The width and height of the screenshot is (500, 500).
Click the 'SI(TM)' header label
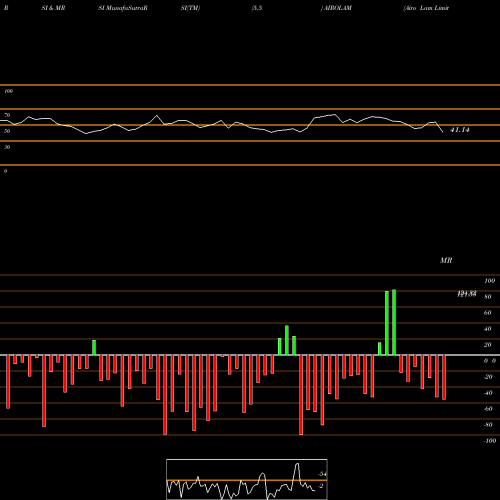tap(190, 8)
